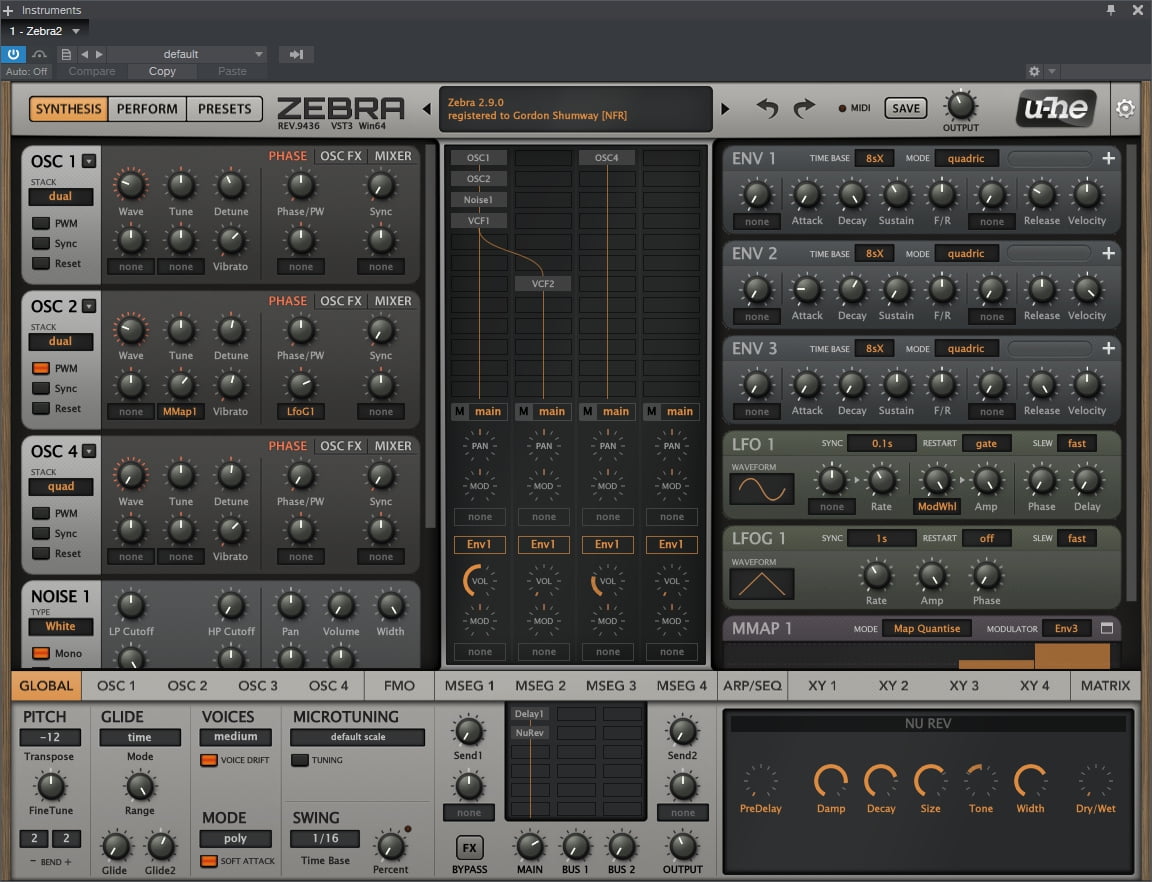Open the ARP/SEQ tab
Screen dimensions: 1152x882
point(752,685)
